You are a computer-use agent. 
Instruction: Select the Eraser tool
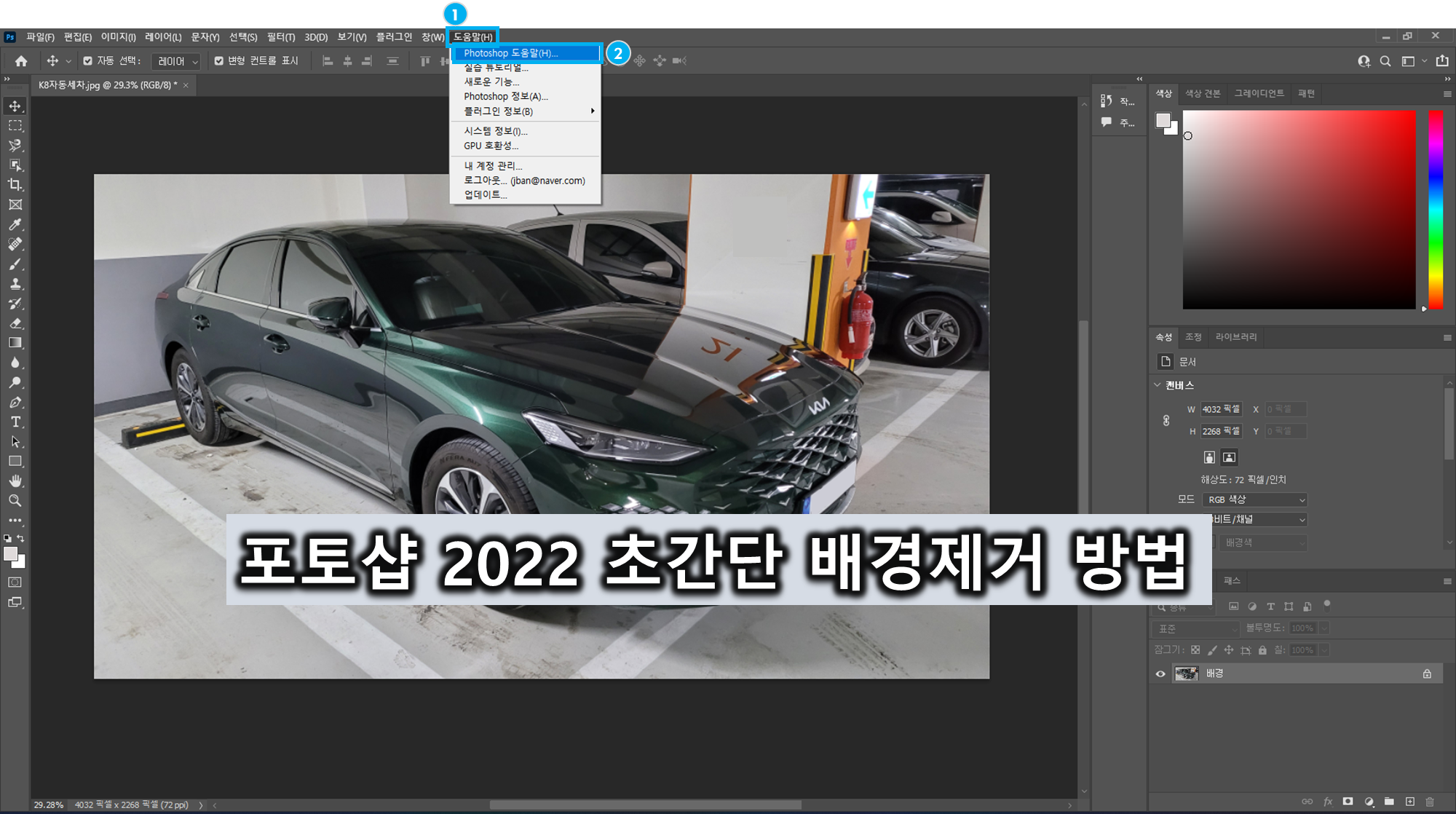click(x=15, y=323)
